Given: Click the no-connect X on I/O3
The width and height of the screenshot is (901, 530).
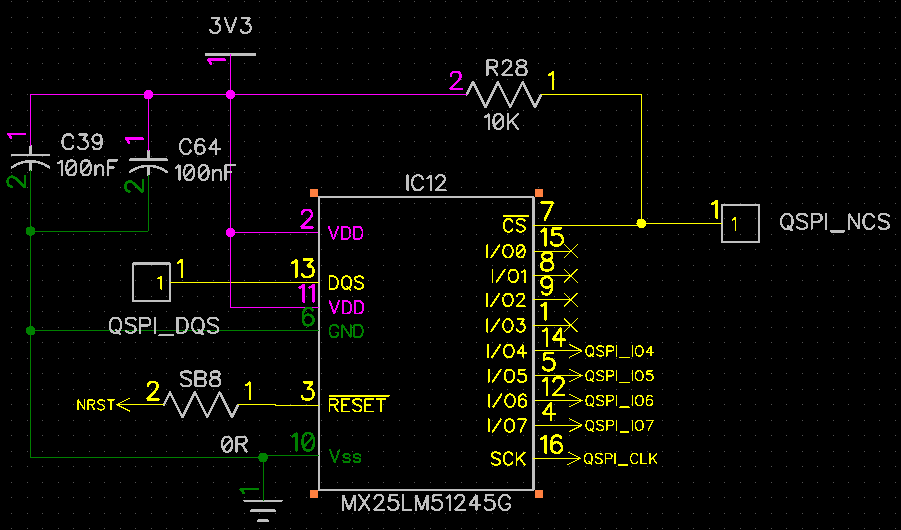Looking at the screenshot, I should click(x=571, y=325).
